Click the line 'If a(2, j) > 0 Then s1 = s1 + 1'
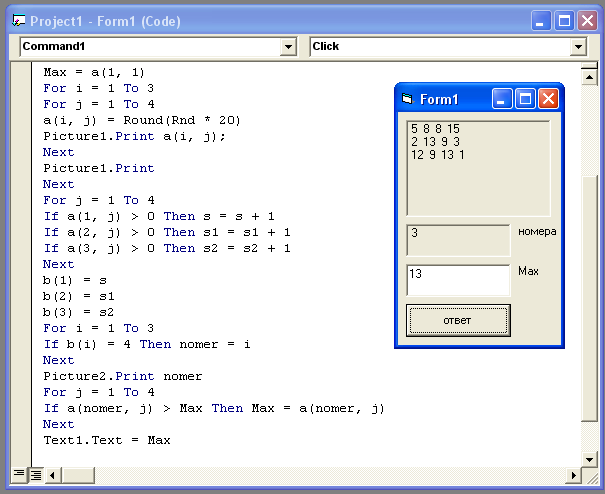605x494 pixels. tap(167, 232)
